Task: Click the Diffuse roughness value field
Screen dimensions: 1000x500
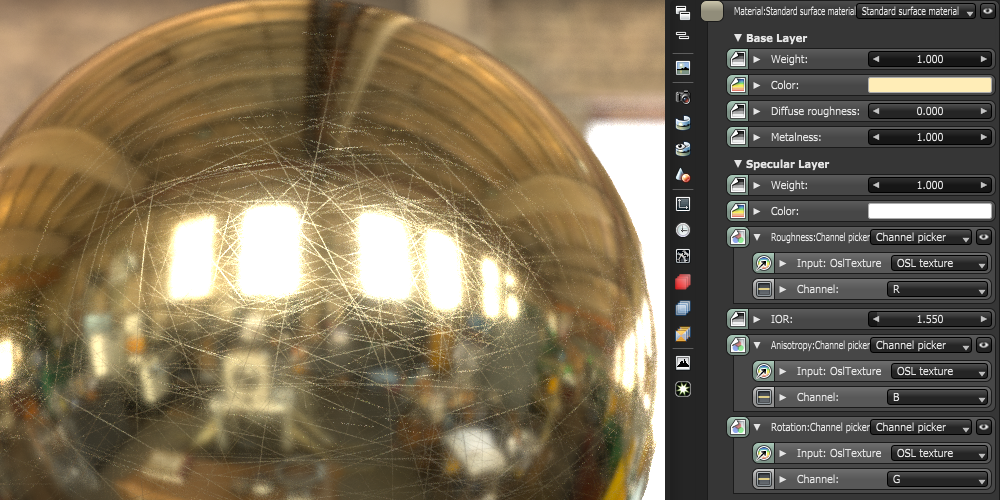Action: pos(929,111)
